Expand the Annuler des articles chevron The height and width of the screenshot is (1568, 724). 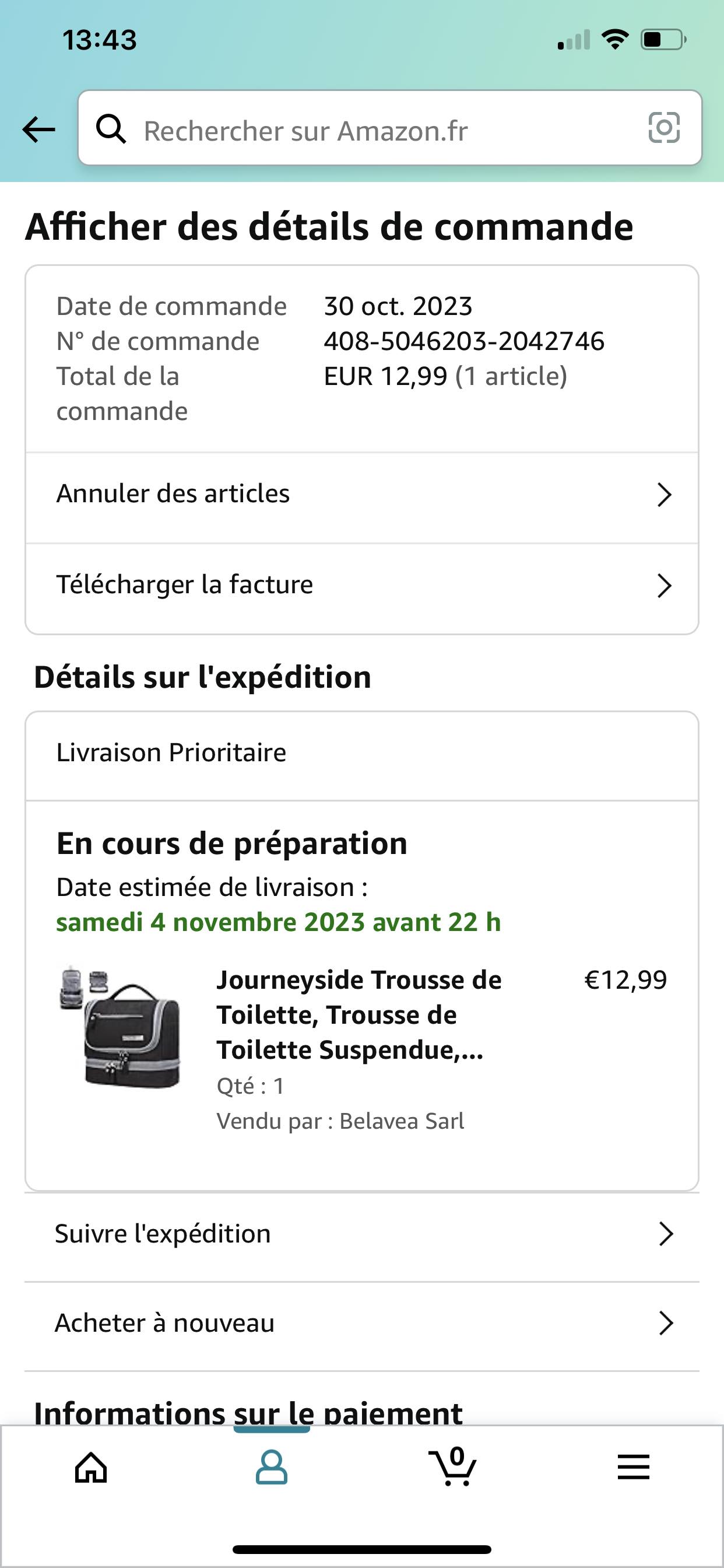[x=665, y=495]
